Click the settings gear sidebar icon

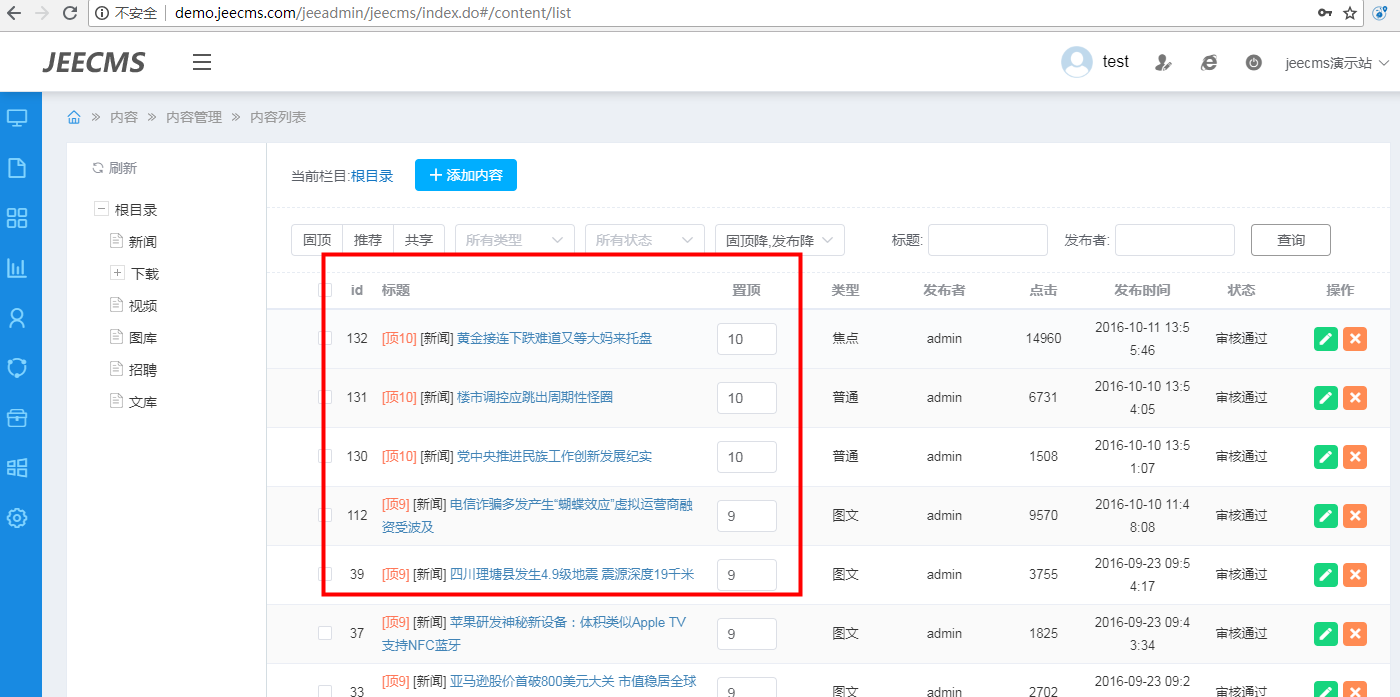(17, 518)
